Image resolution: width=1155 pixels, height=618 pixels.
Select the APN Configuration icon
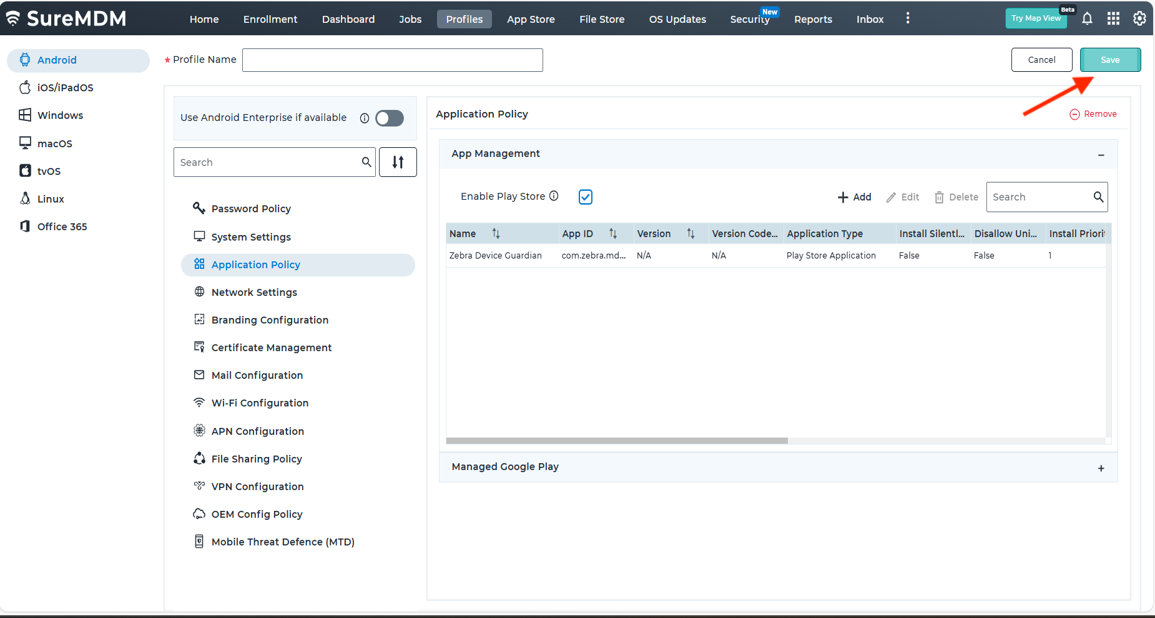tap(199, 431)
